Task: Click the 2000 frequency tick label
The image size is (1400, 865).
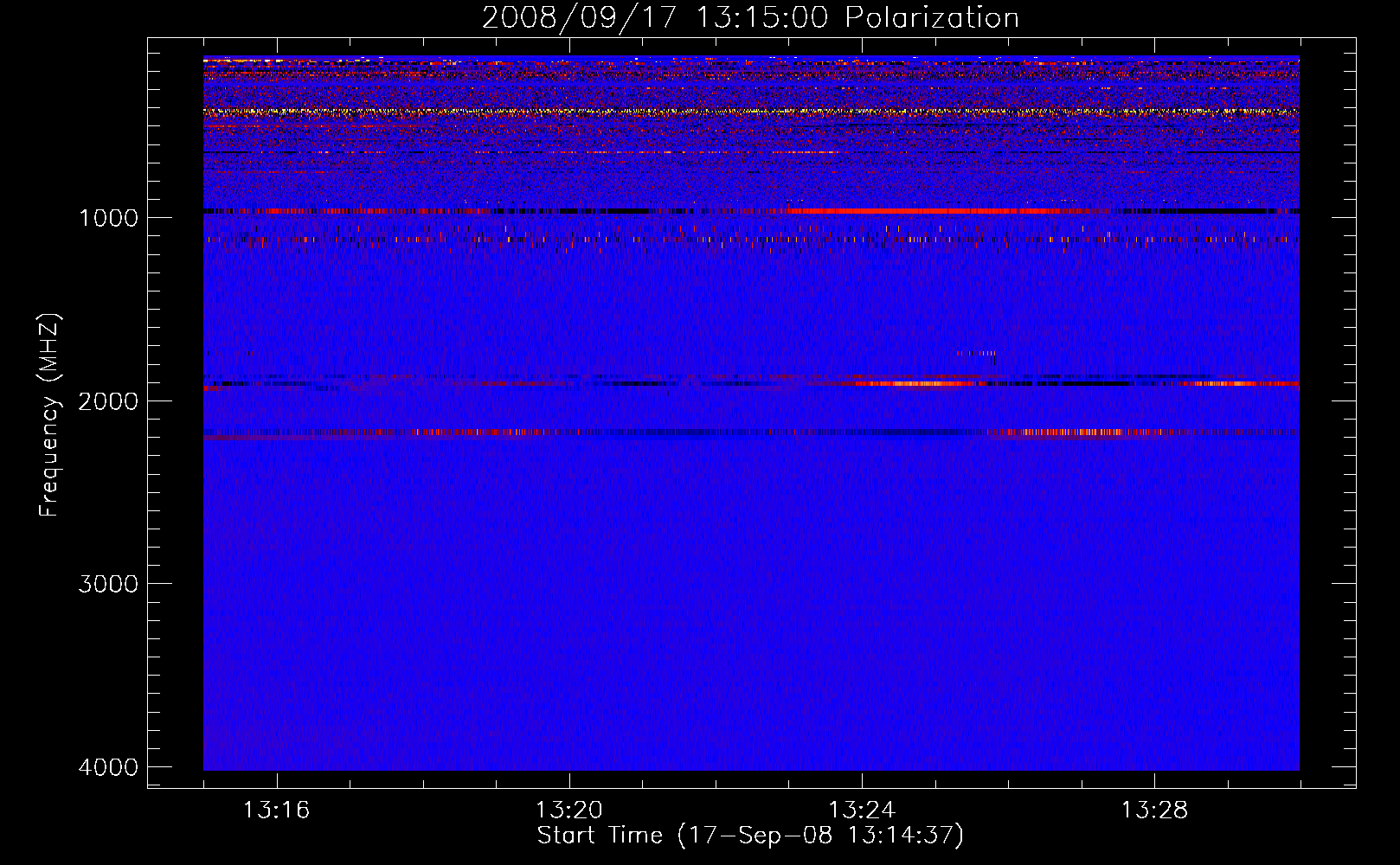Action: point(108,400)
